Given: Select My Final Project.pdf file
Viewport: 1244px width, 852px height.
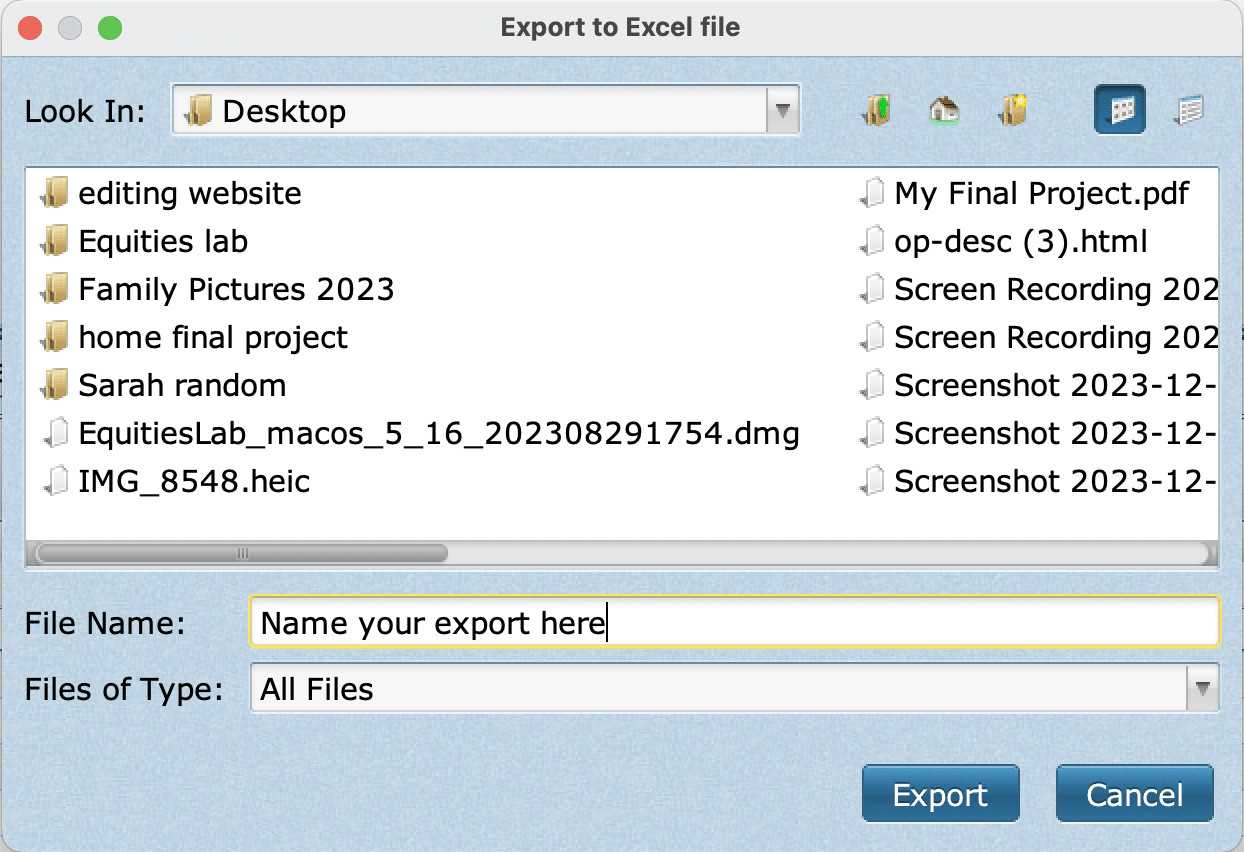Looking at the screenshot, I should 1041,193.
